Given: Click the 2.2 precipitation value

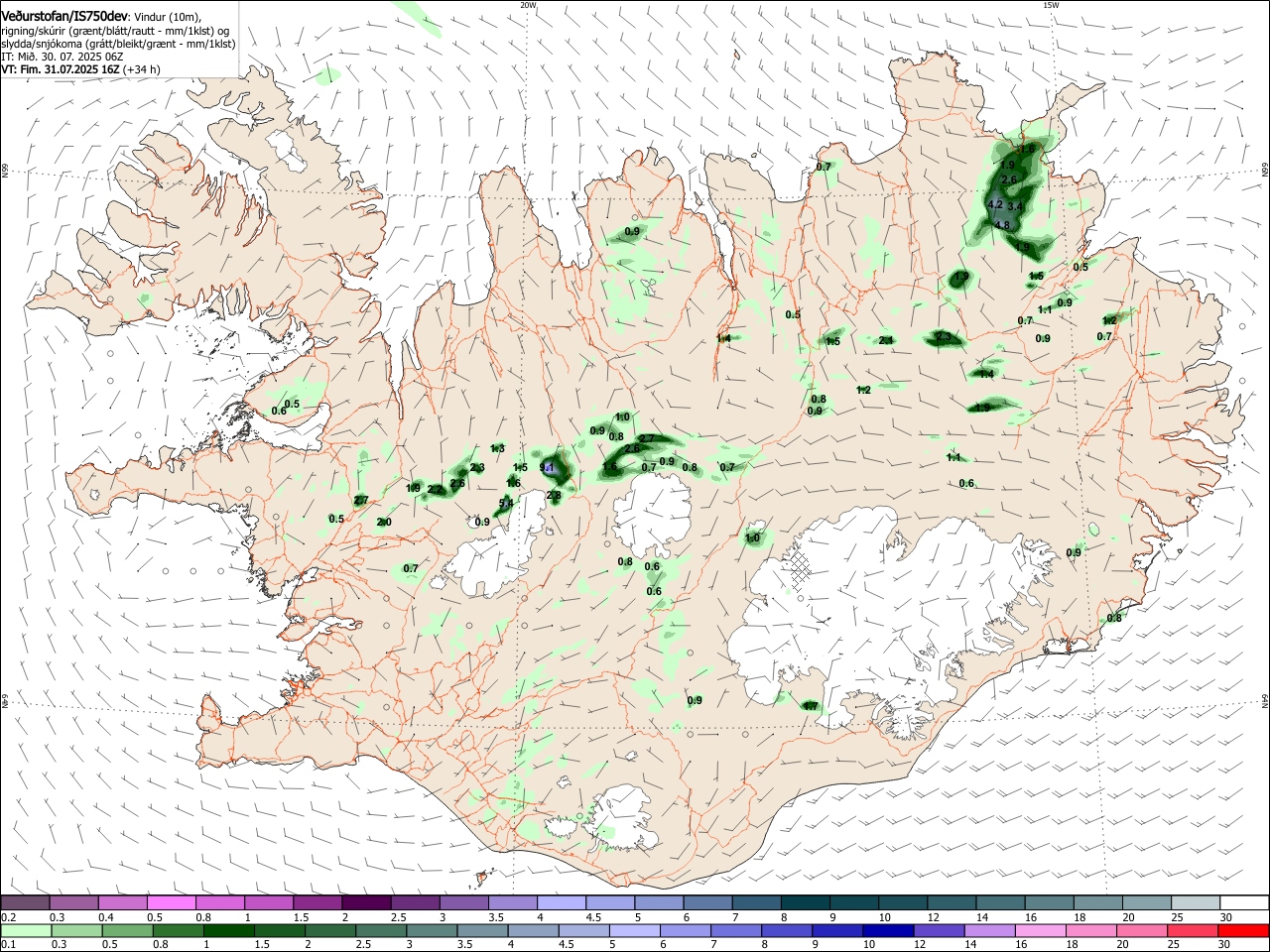Looking at the screenshot, I should click(x=435, y=489).
